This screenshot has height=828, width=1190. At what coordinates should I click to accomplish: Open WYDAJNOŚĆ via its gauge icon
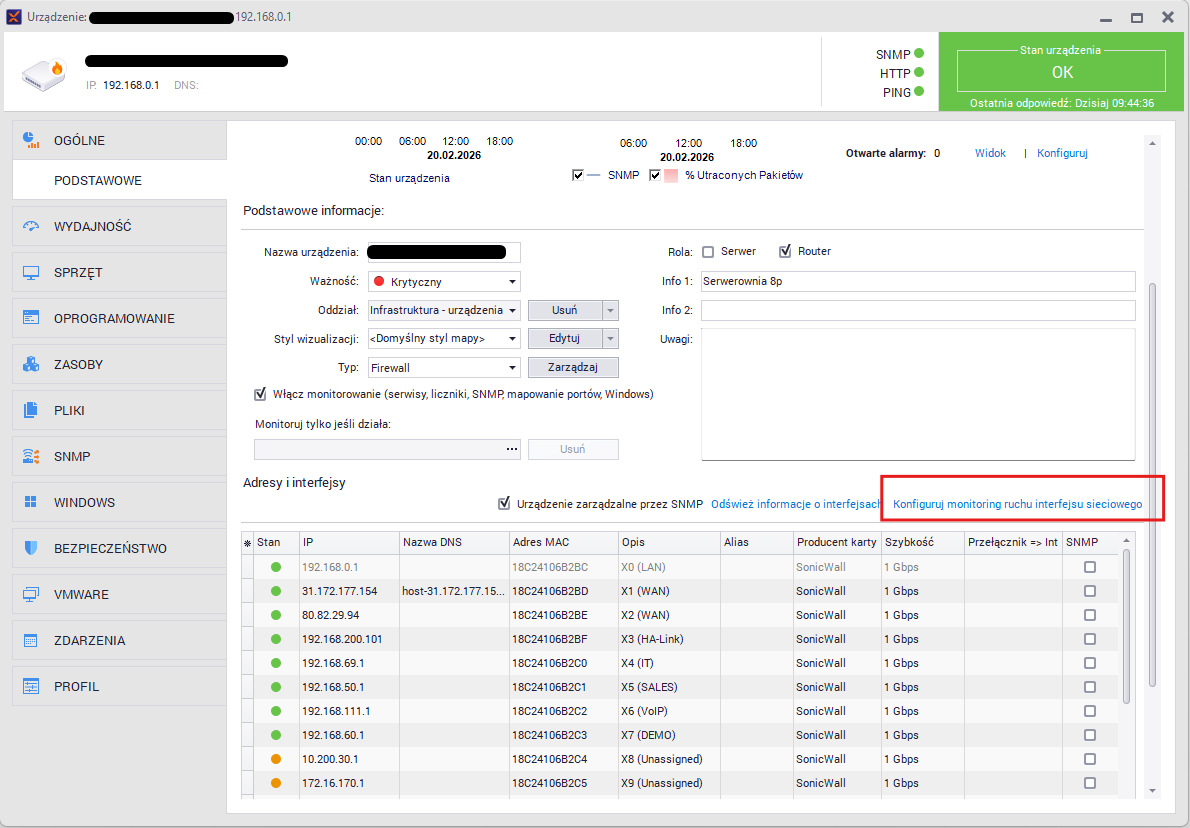coord(31,227)
